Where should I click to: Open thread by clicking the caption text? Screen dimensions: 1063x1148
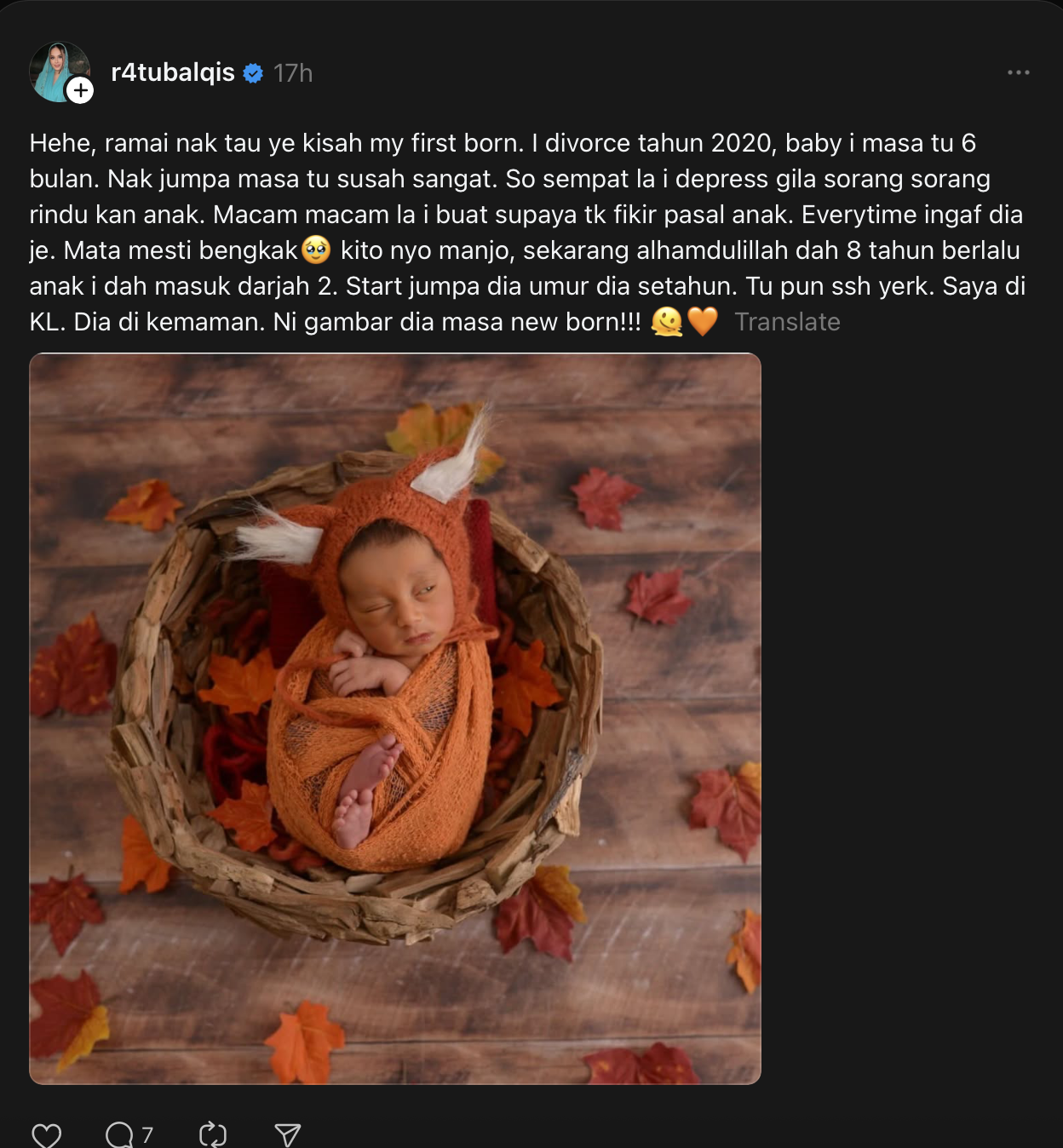(x=511, y=215)
